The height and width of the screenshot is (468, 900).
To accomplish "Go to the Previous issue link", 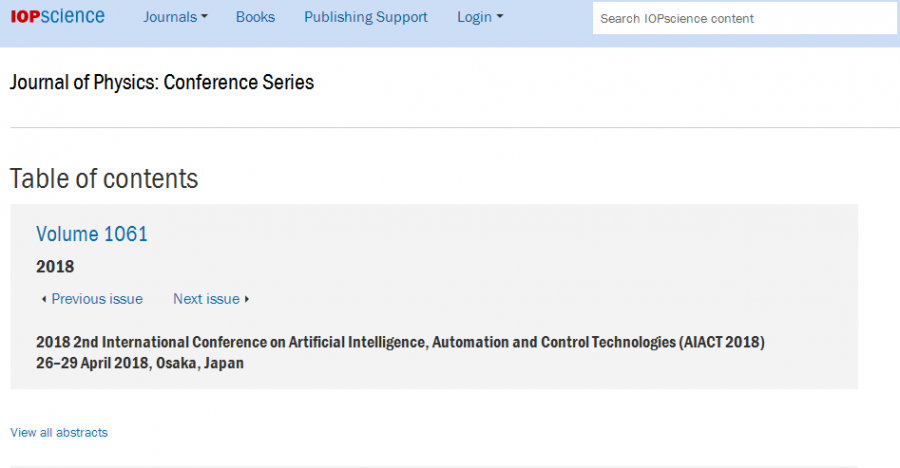I will [x=97, y=299].
